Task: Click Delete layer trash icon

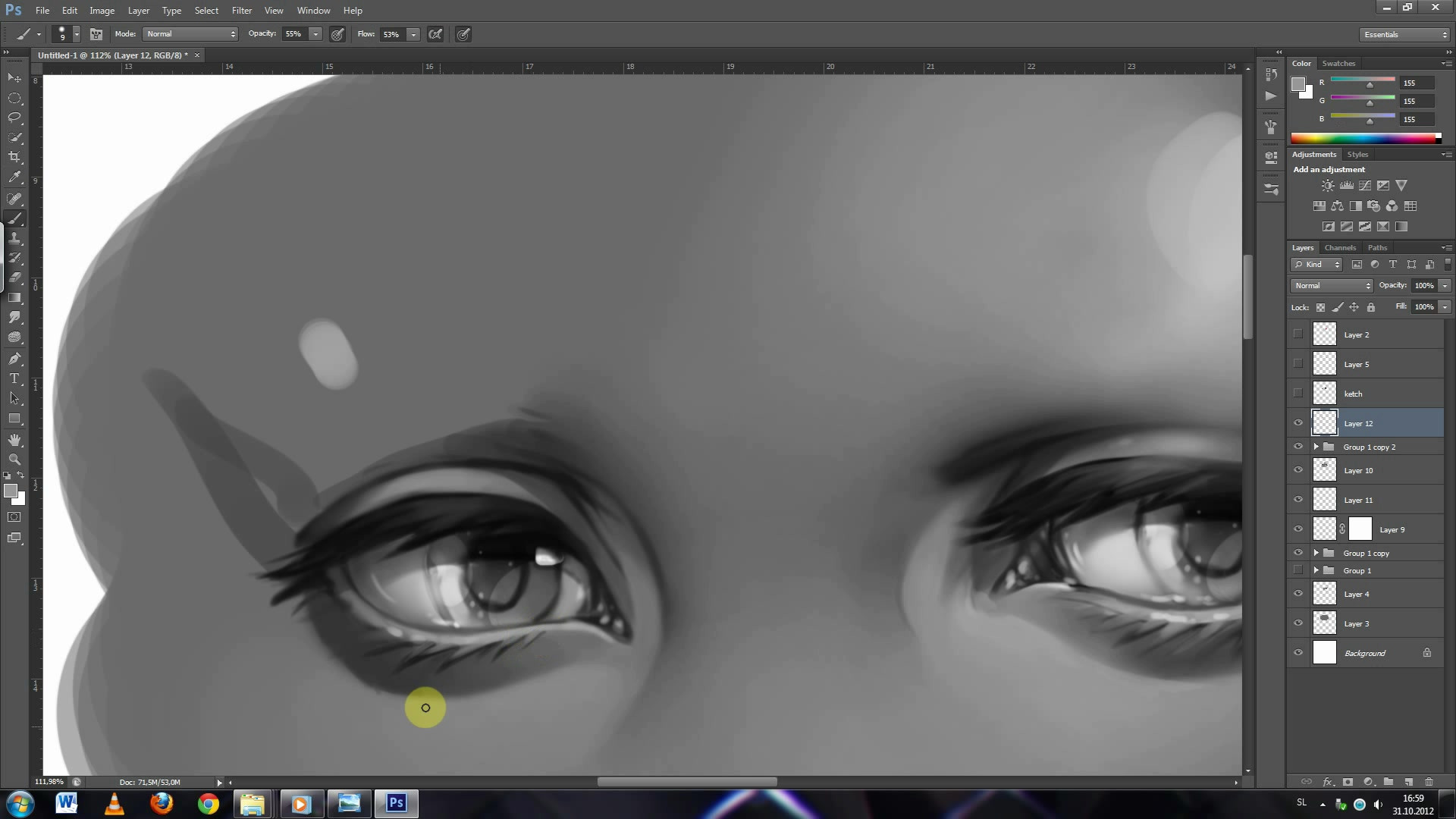Action: 1429,782
